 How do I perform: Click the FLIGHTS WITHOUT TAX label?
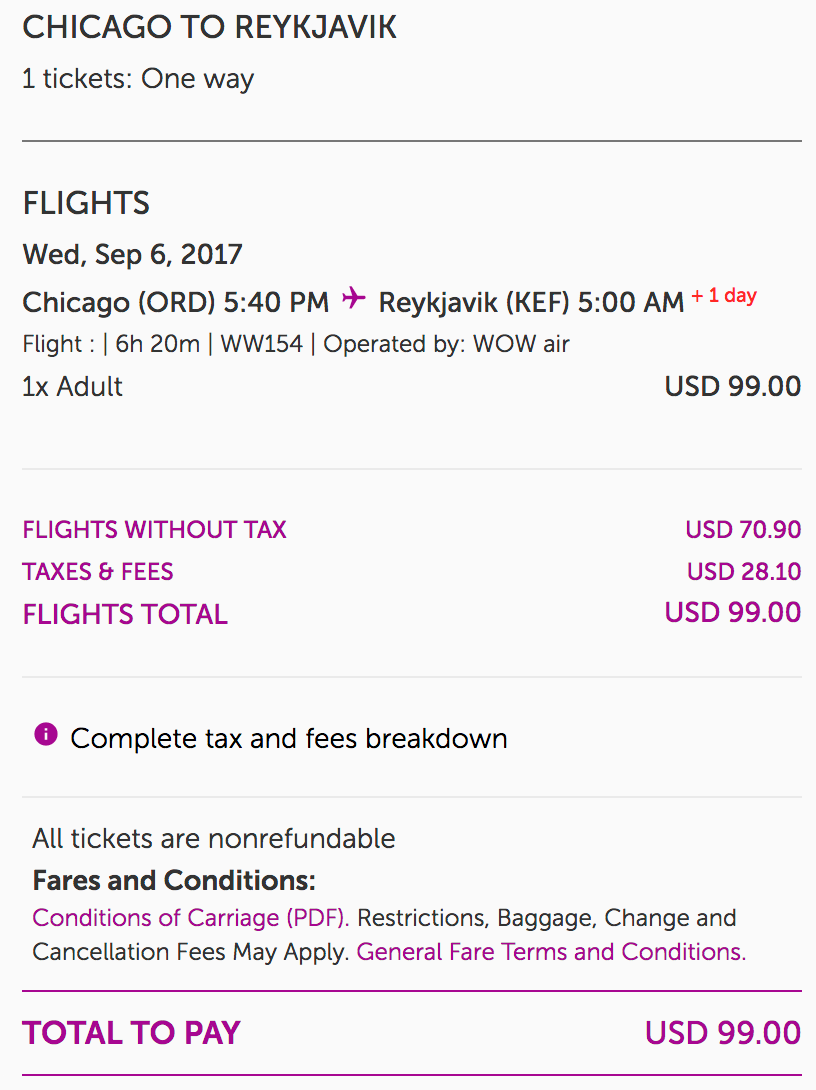coord(154,529)
